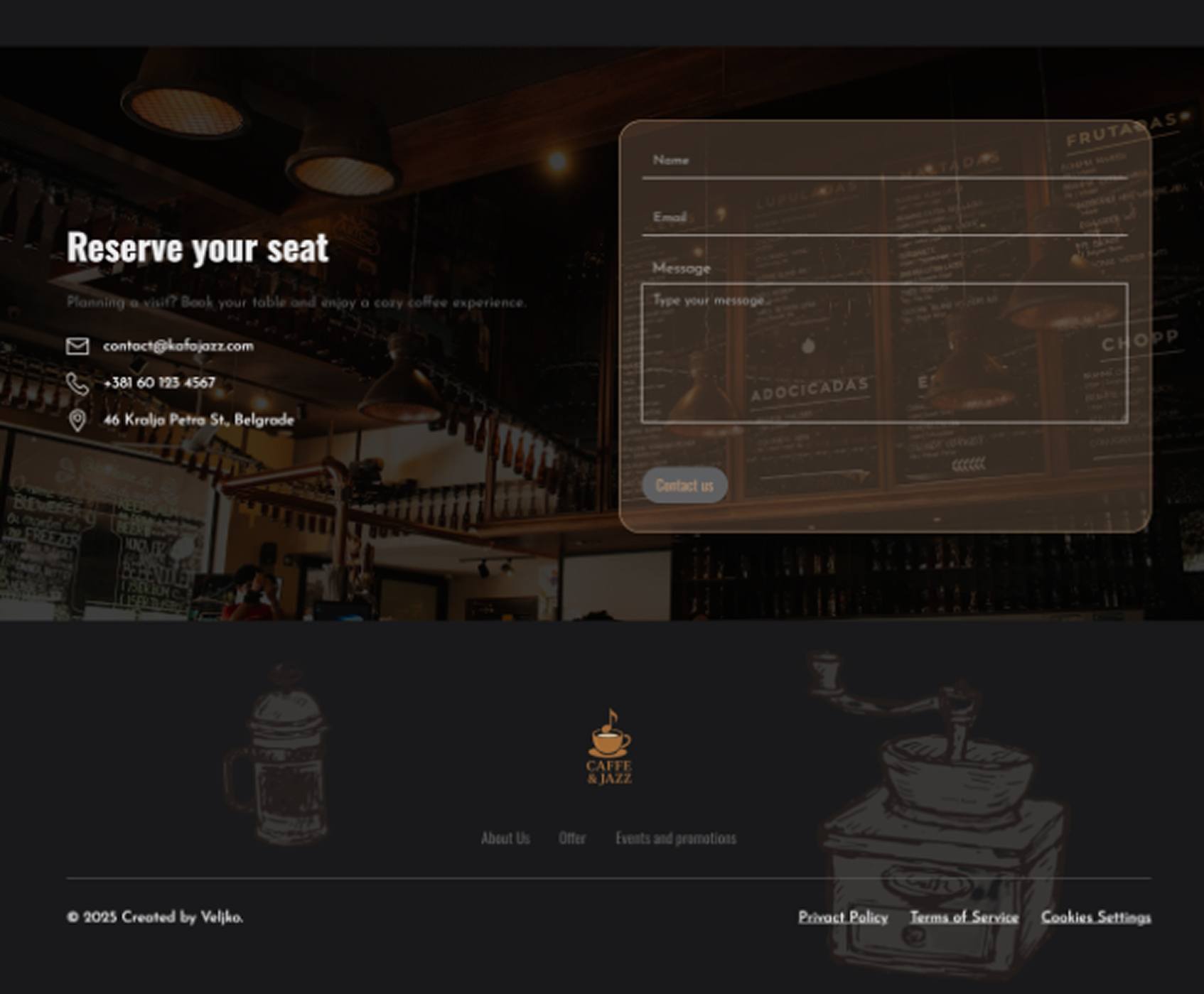Click the 46 Kralja Petra St. address

coord(199,420)
